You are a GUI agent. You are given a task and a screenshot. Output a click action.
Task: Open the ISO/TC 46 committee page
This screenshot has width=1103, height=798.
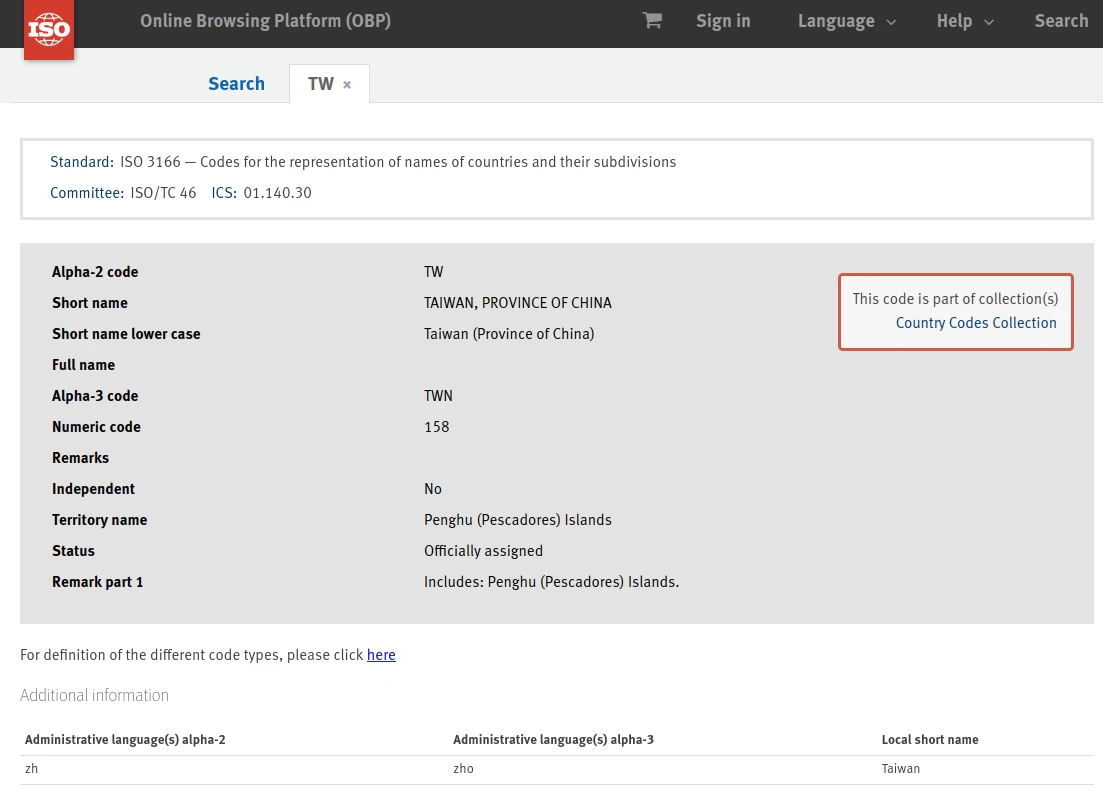click(163, 193)
